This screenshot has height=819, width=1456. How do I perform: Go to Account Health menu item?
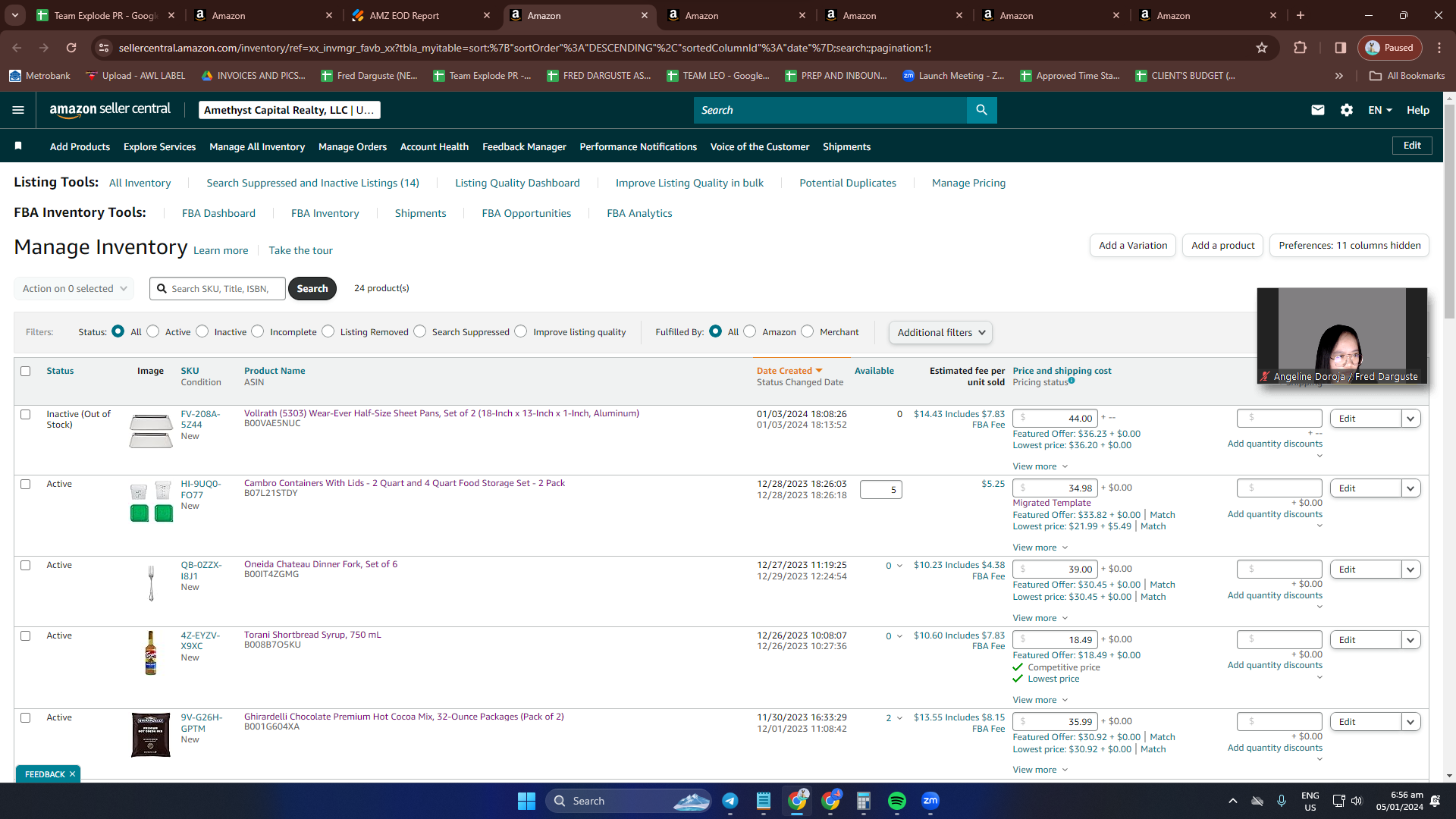coord(435,146)
